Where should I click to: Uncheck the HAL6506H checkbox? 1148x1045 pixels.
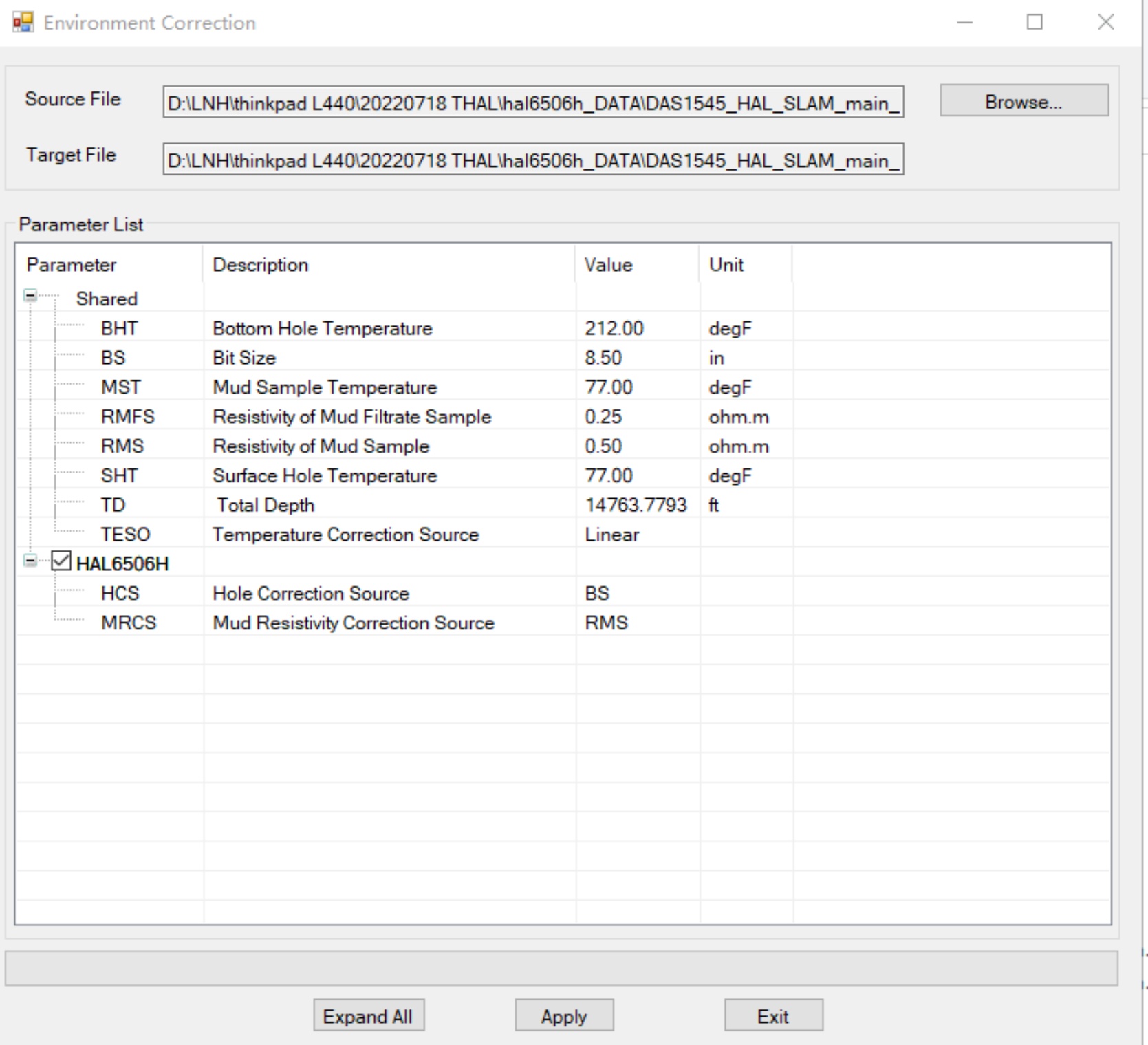point(61,561)
